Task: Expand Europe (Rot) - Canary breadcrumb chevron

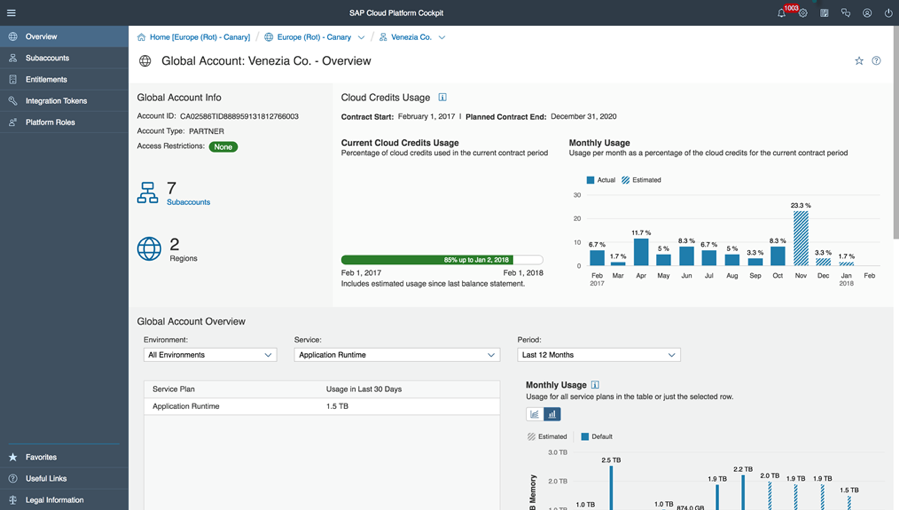Action: coord(361,37)
